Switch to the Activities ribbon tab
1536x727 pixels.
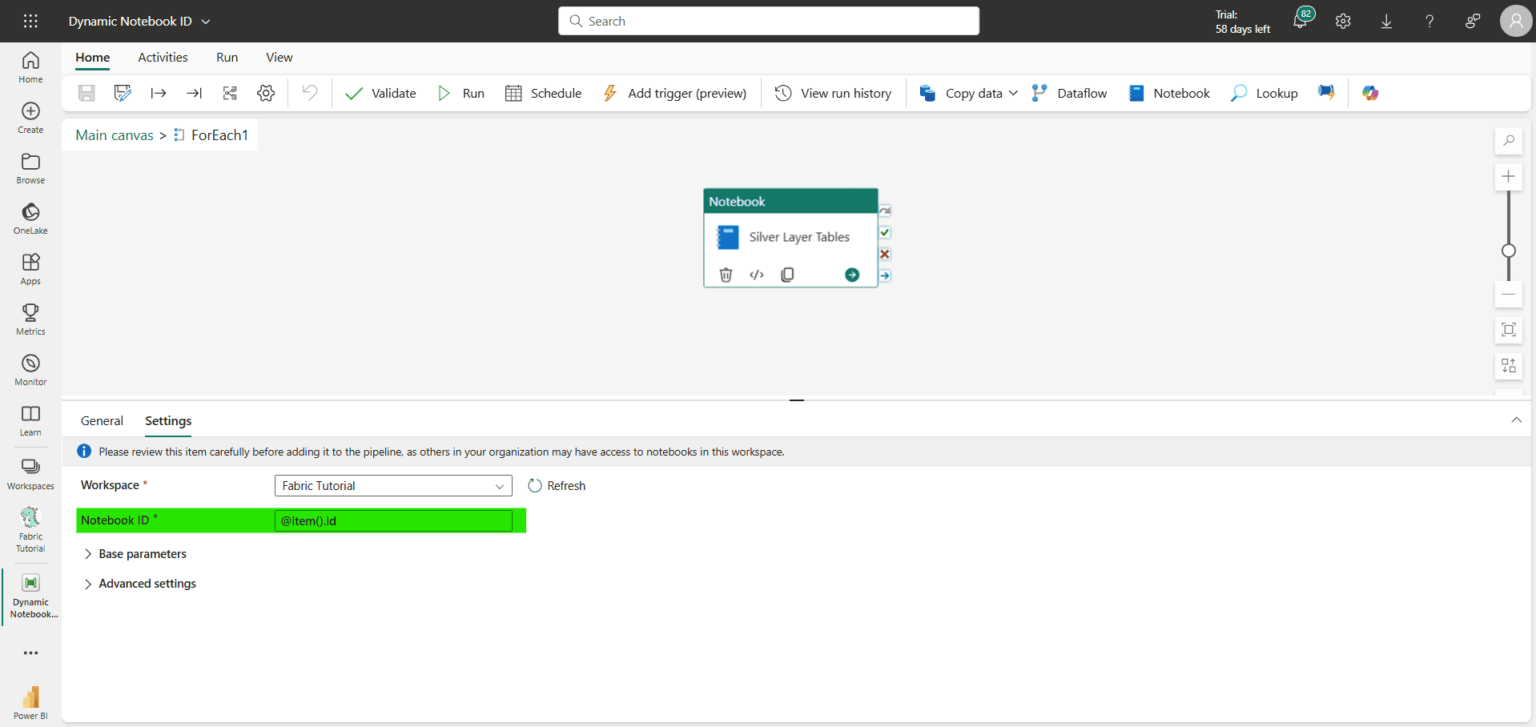pos(163,57)
